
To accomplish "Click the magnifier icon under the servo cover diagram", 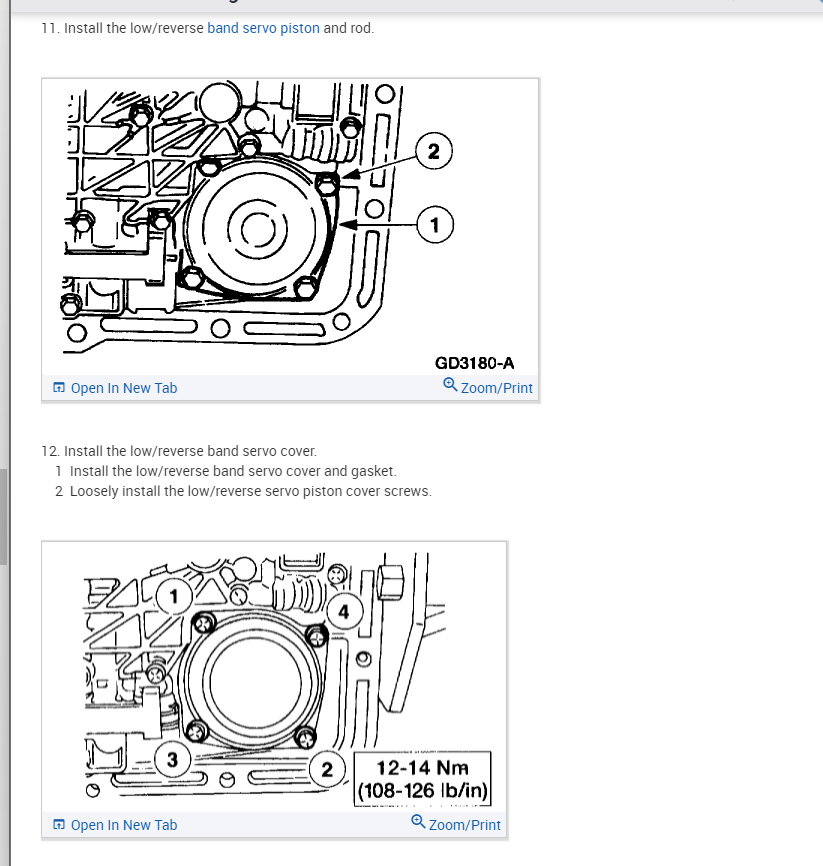I will pyautogui.click(x=418, y=821).
